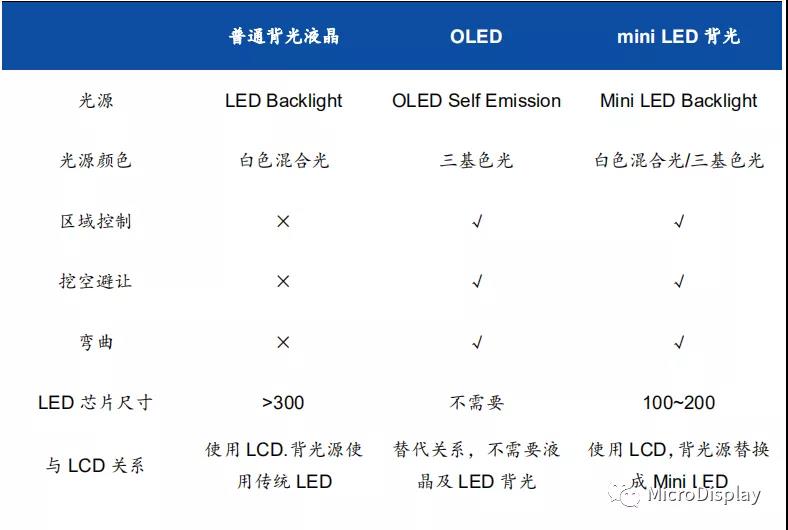Click the X mark in 弯曲 row
The width and height of the screenshot is (788, 530).
[x=283, y=342]
